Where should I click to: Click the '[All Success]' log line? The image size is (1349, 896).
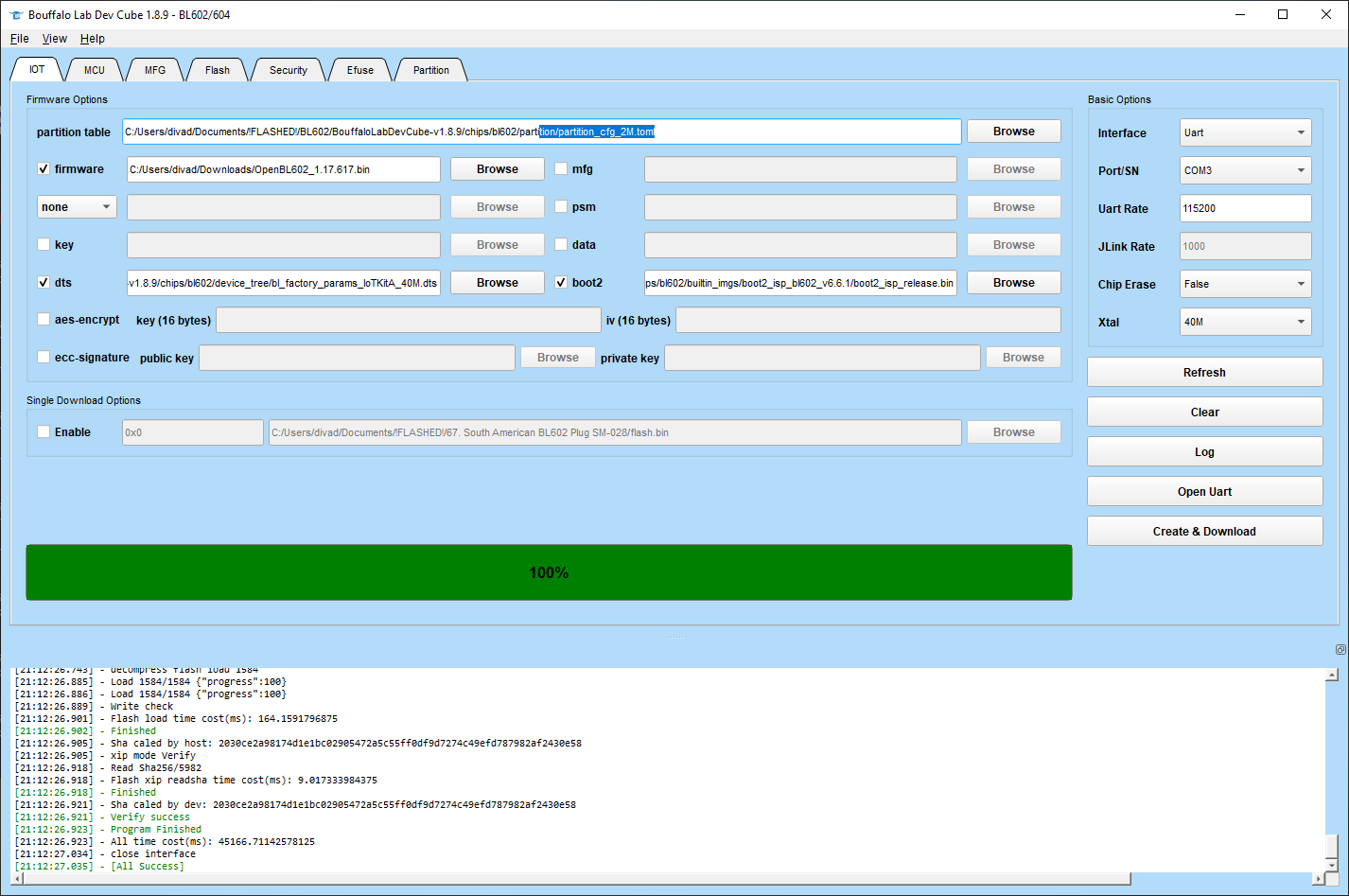pos(99,867)
